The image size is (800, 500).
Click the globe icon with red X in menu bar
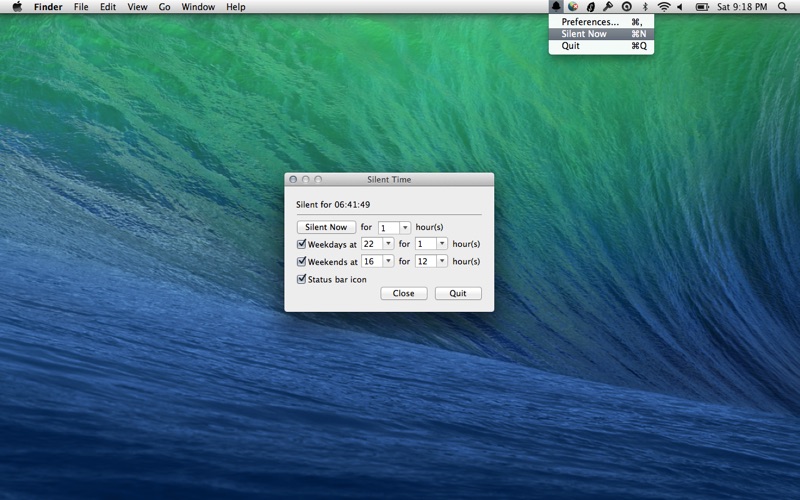(x=573, y=7)
